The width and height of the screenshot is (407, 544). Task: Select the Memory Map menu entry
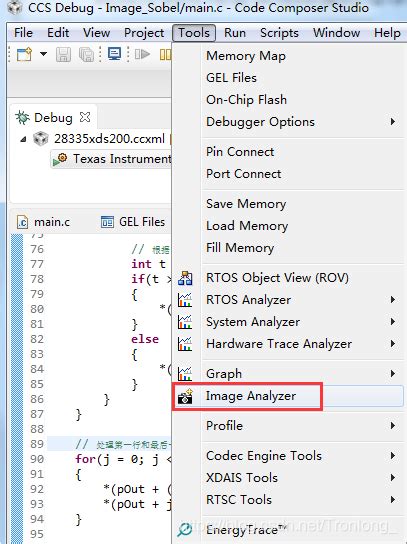246,56
